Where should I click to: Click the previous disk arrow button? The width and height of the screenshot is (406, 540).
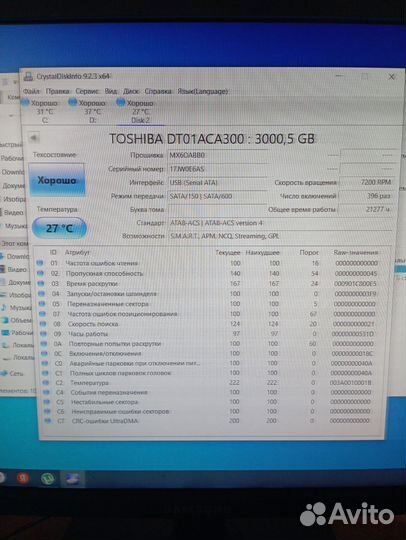coord(34,138)
